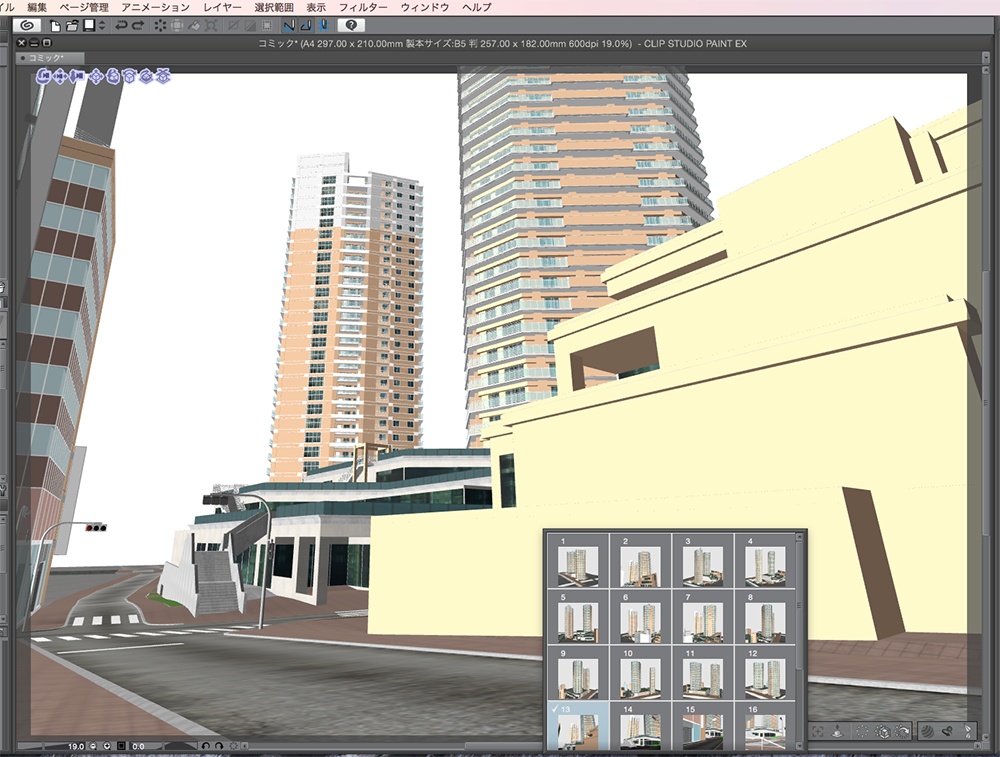Select camera preset thumbnail 7
Viewport: 1000px width, 757px height.
coord(703,617)
